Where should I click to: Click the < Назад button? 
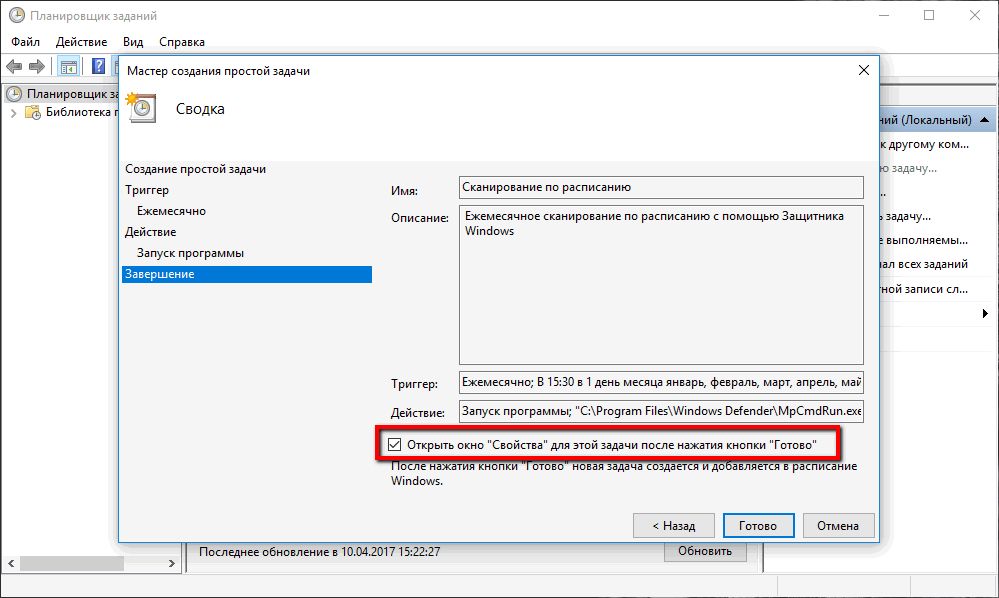point(673,525)
